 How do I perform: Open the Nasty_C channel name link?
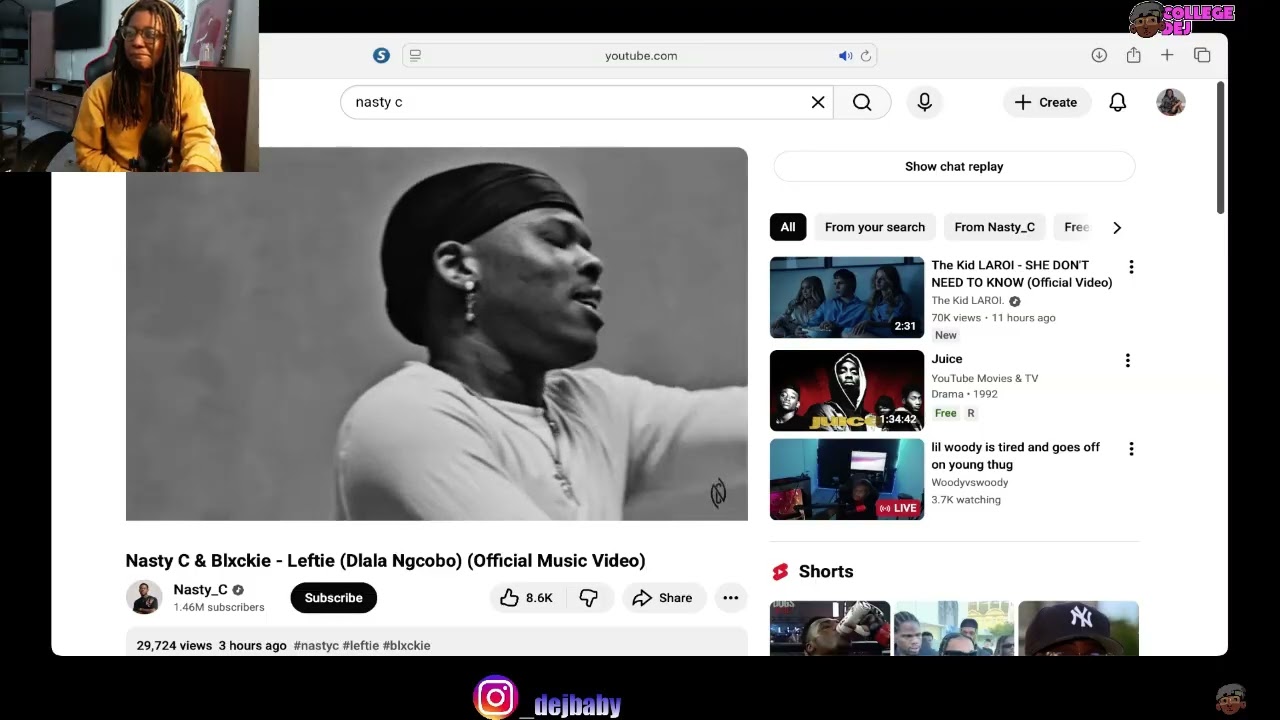[x=200, y=590]
